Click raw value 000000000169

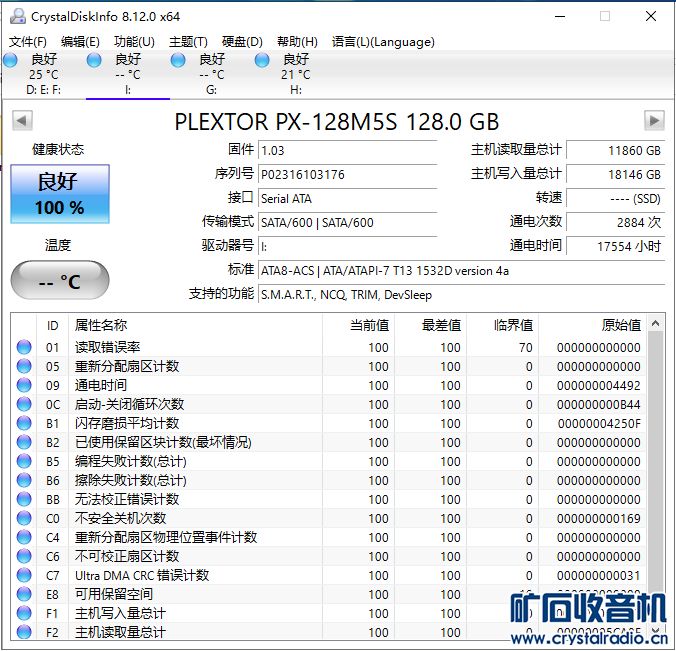tap(598, 518)
